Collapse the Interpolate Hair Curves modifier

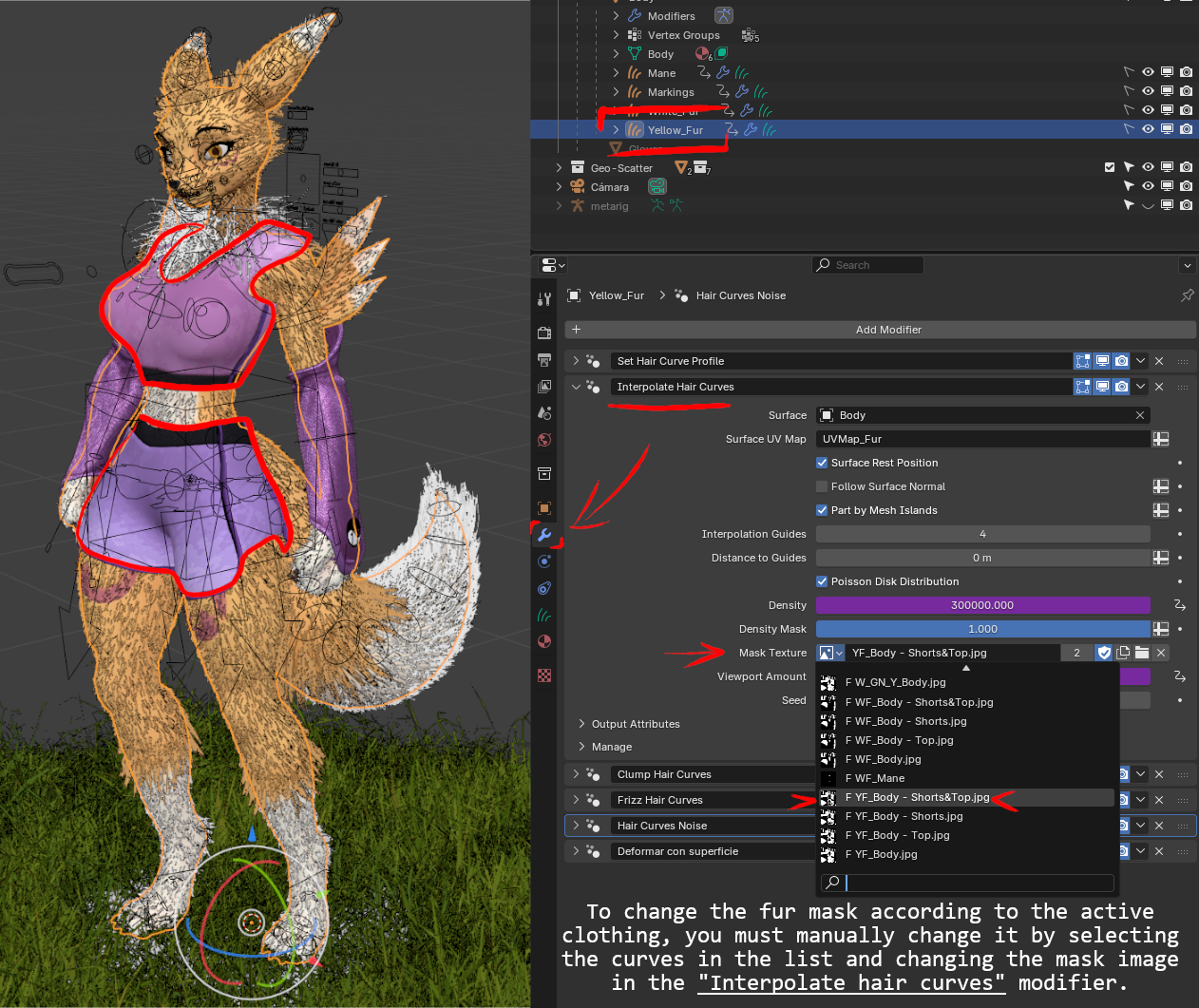pos(576,387)
